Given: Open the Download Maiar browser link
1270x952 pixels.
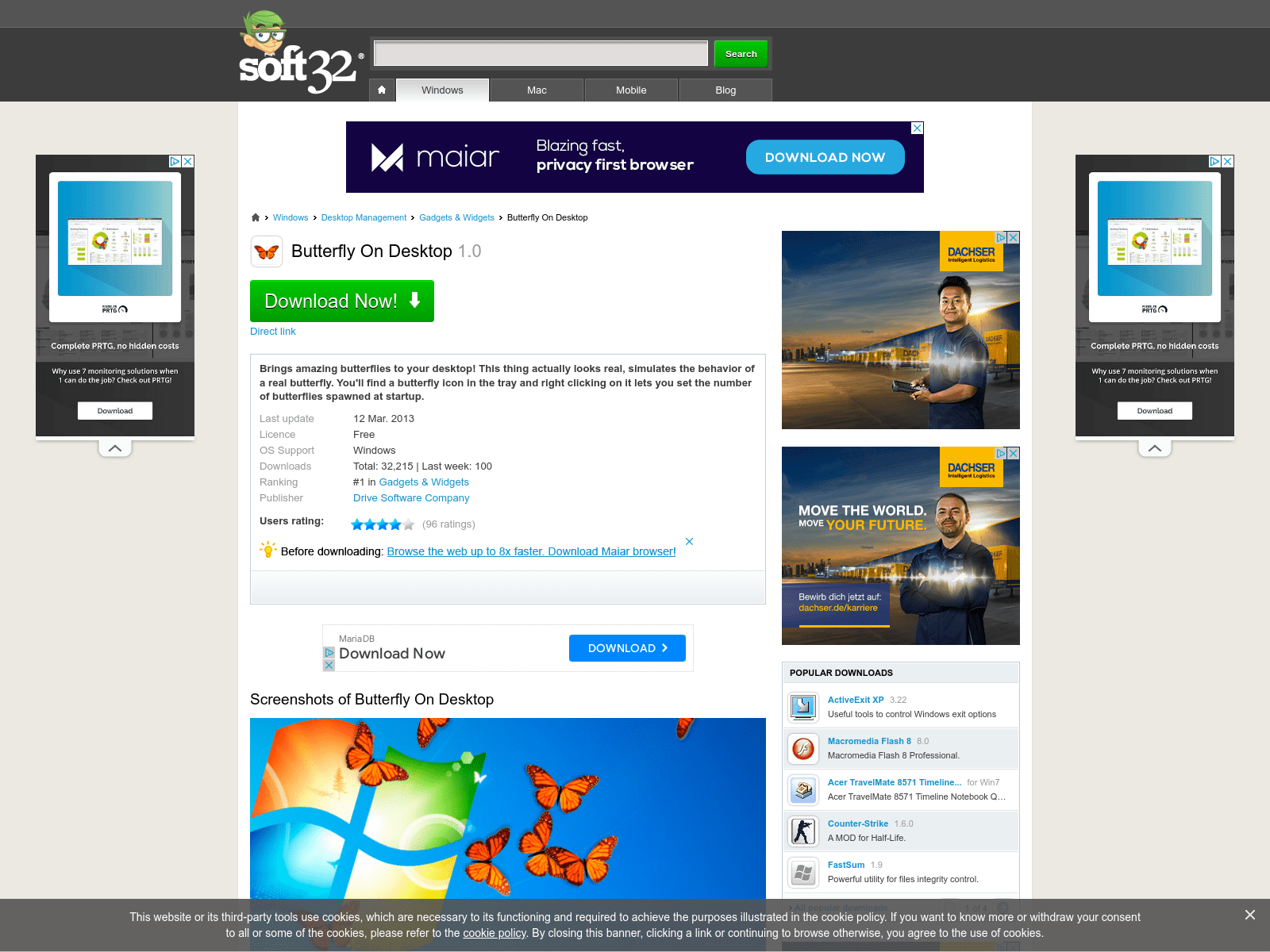Looking at the screenshot, I should 531,551.
